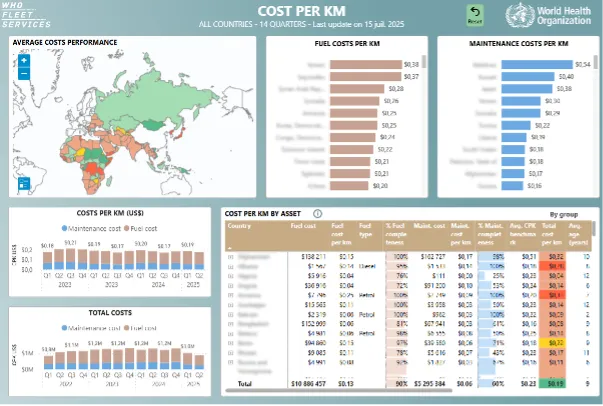Image resolution: width=603 pixels, height=406 pixels.
Task: Expand the table row with fuel cost $9 085
Action: click(x=231, y=353)
